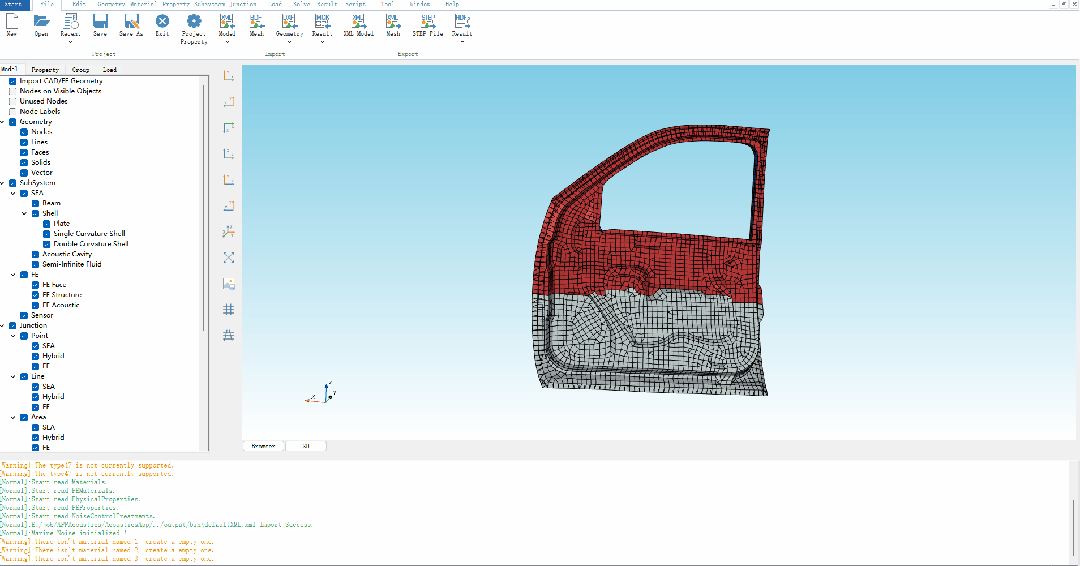Click the model tree vertical scrollbar

[x=204, y=207]
